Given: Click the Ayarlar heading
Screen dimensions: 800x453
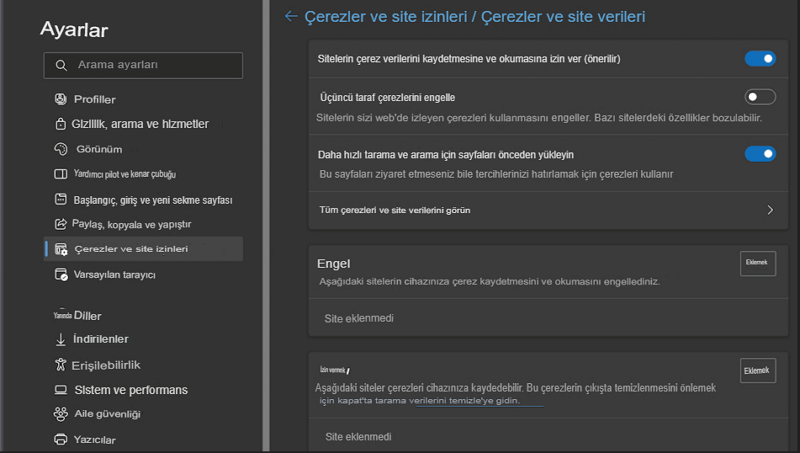Looking at the screenshot, I should point(74,30).
